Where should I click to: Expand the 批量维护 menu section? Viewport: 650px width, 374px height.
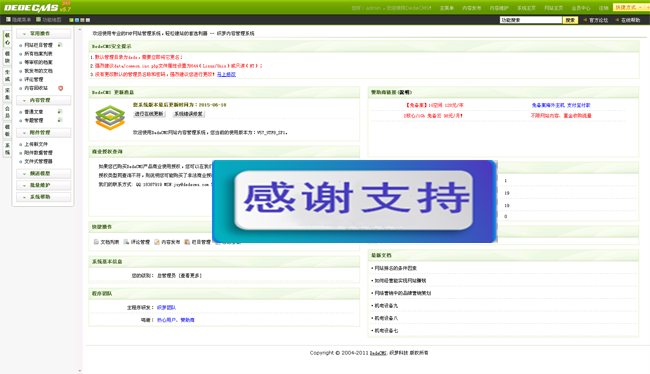[44, 185]
